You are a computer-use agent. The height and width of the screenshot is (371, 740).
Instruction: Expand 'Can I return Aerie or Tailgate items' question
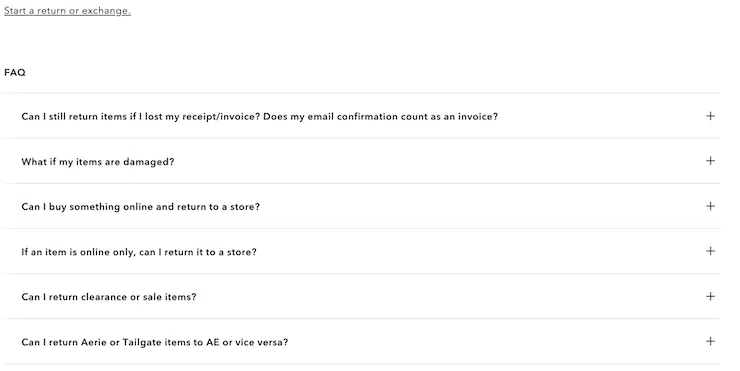coord(362,342)
